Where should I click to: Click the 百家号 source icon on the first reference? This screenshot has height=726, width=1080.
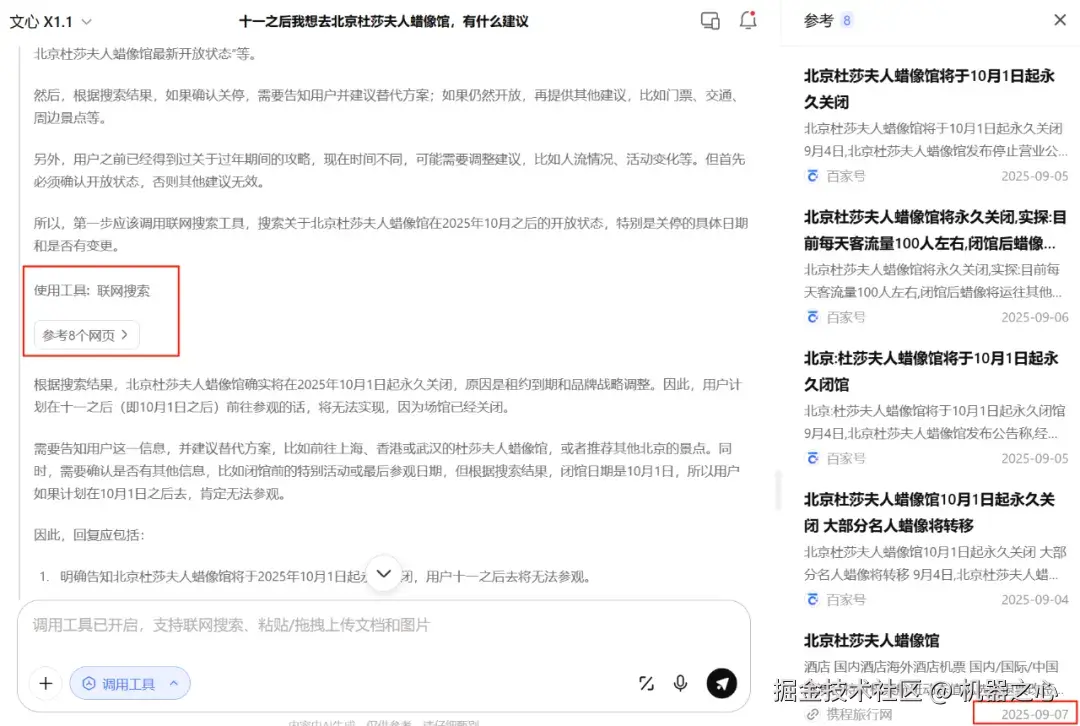(x=812, y=176)
